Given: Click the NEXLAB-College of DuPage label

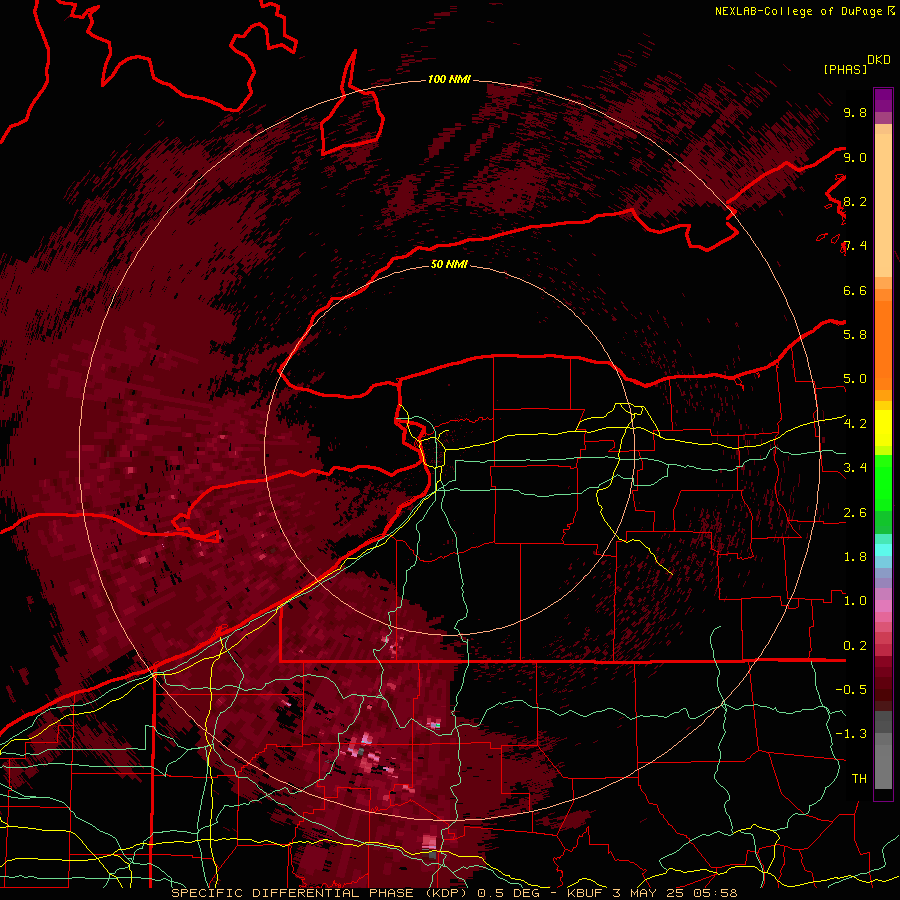Looking at the screenshot, I should point(798,11).
